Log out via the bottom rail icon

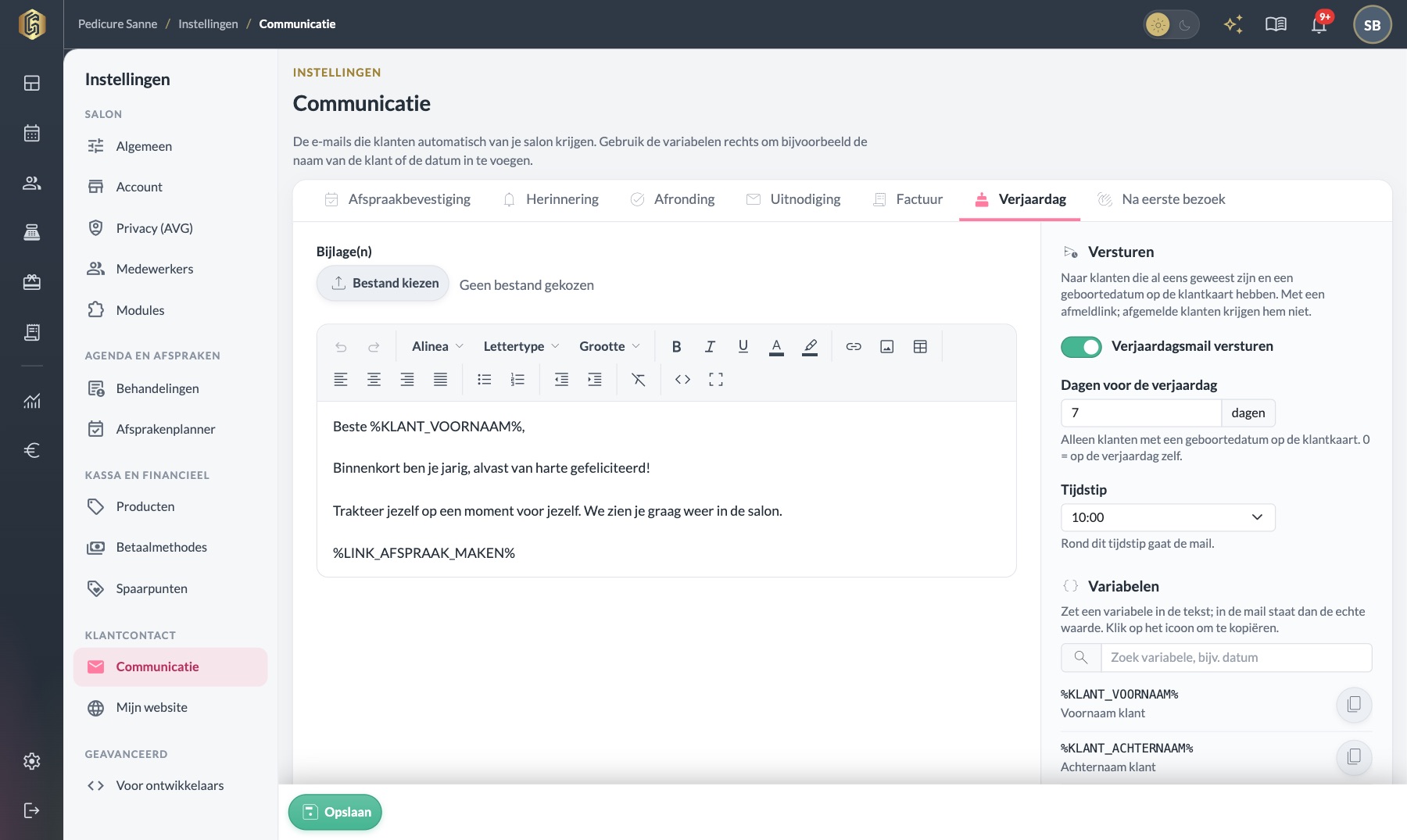pyautogui.click(x=32, y=810)
